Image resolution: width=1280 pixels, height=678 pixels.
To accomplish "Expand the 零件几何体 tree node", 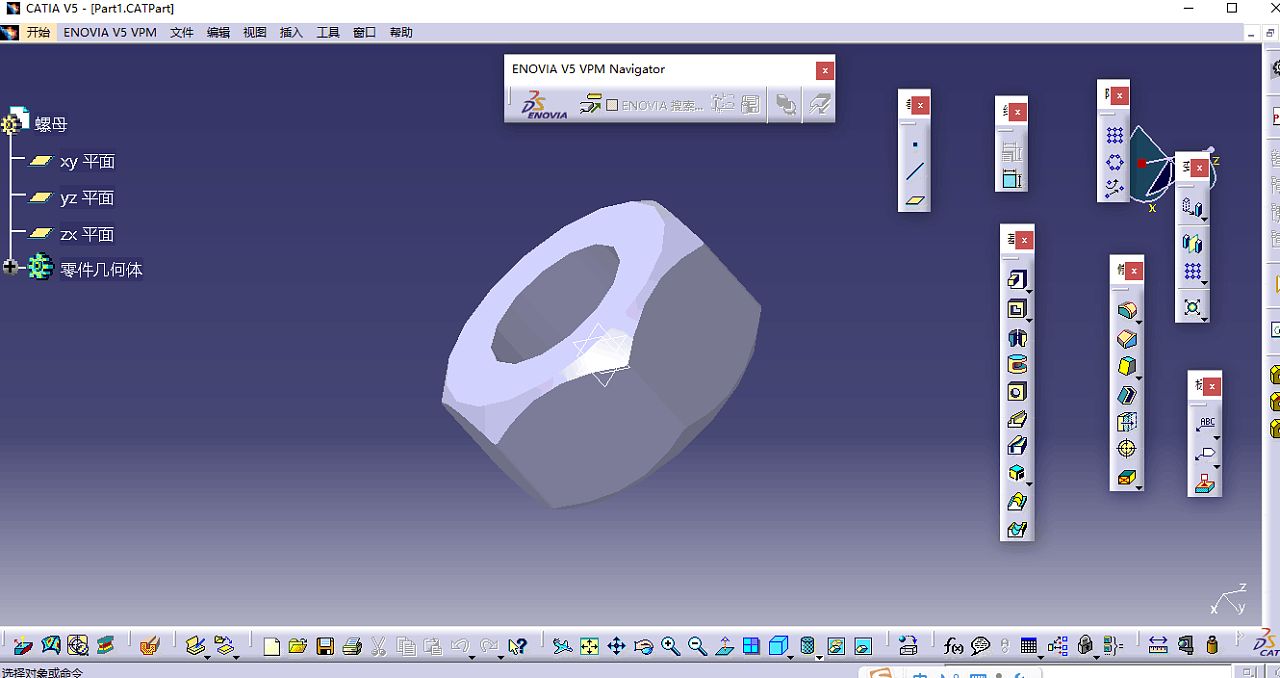I will [x=11, y=268].
